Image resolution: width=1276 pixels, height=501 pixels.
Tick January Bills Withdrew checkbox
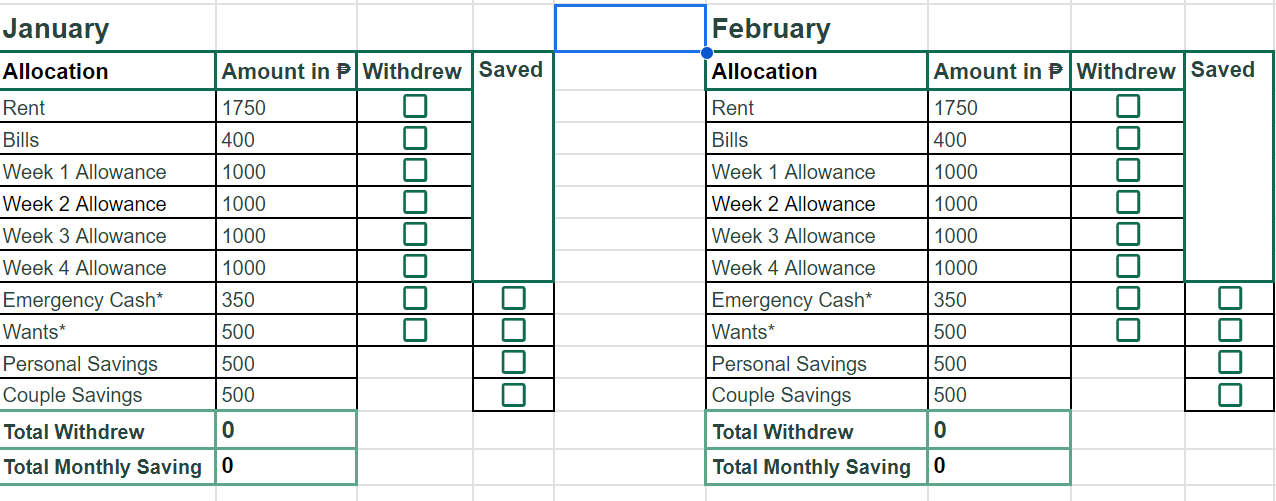[x=415, y=138]
